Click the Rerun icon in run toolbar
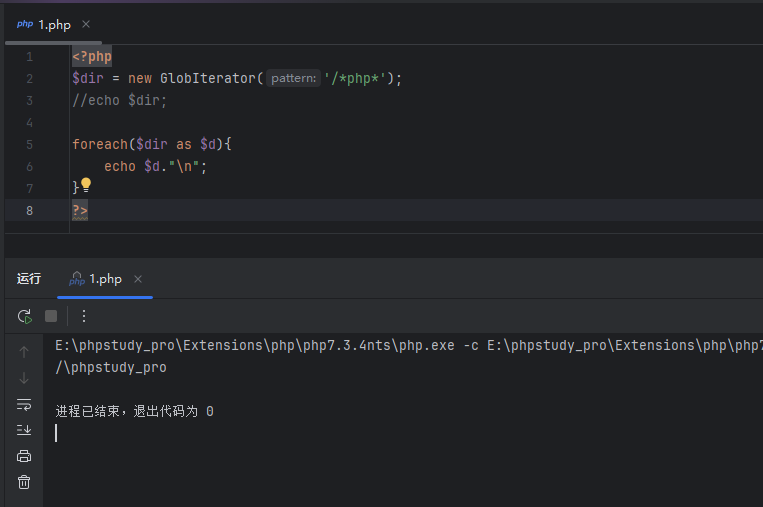763x507 pixels. [24, 316]
